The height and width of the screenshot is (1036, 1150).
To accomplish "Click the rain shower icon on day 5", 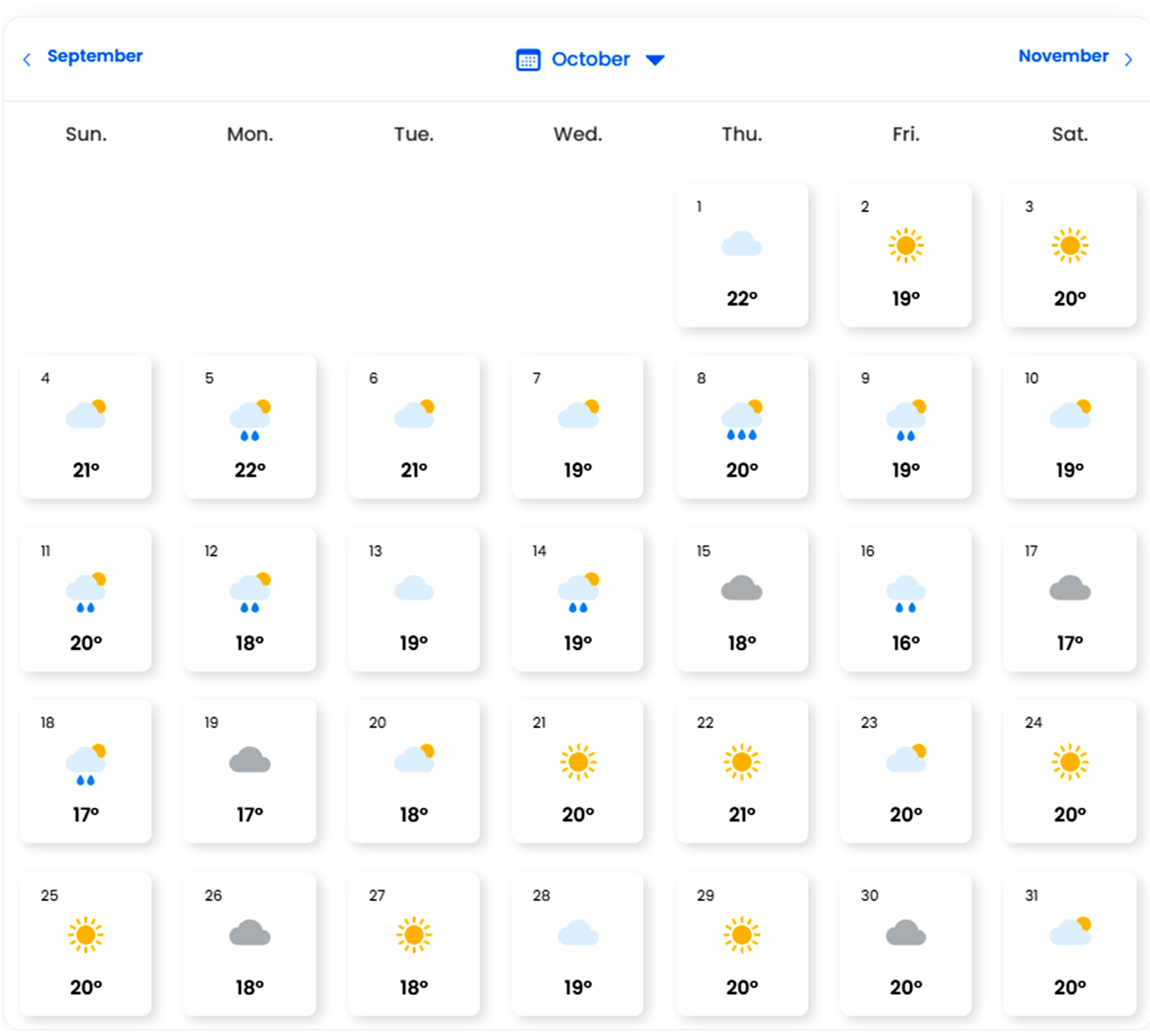I will 251,420.
